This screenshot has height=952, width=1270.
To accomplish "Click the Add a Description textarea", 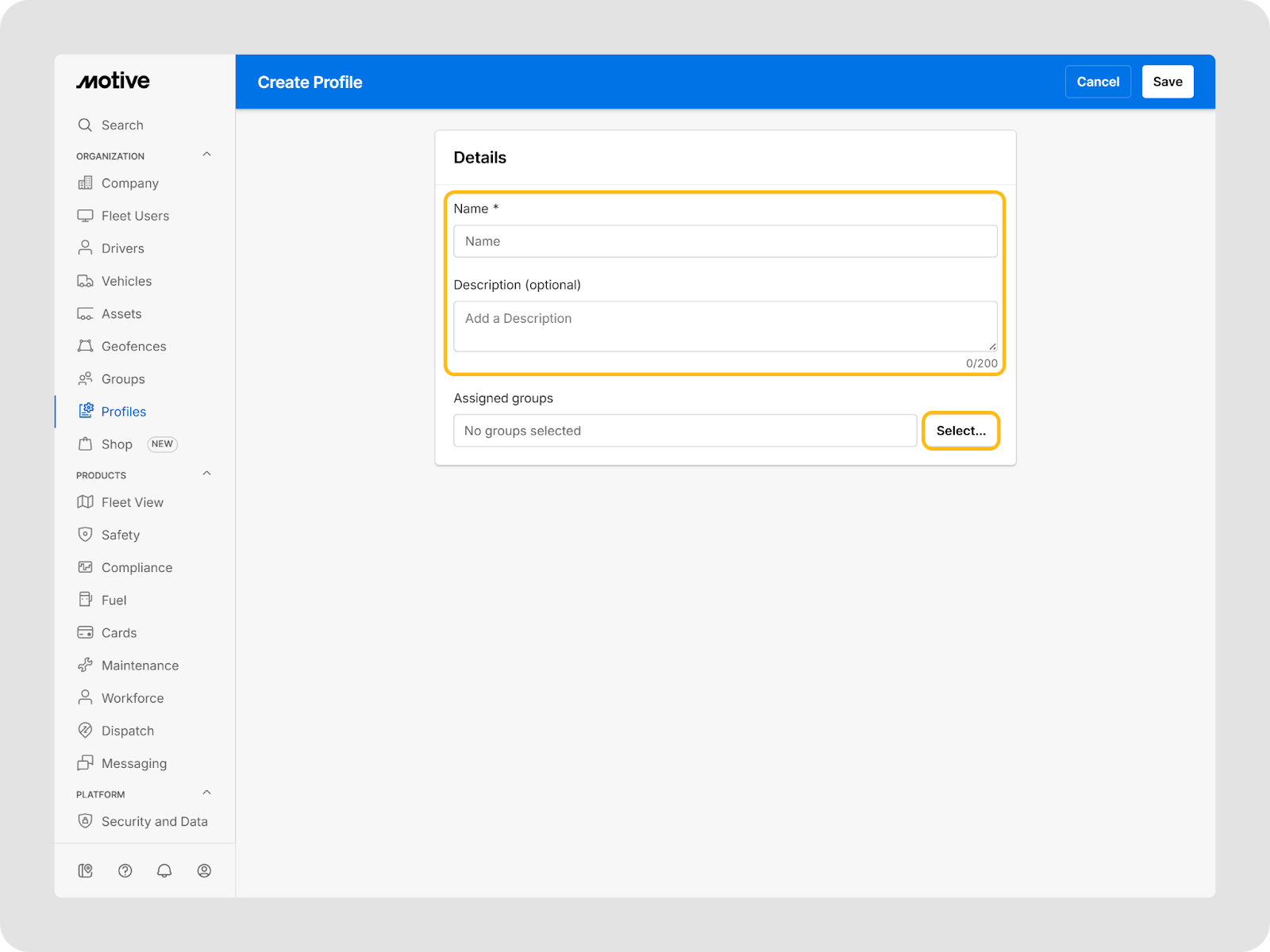I will pyautogui.click(x=725, y=326).
